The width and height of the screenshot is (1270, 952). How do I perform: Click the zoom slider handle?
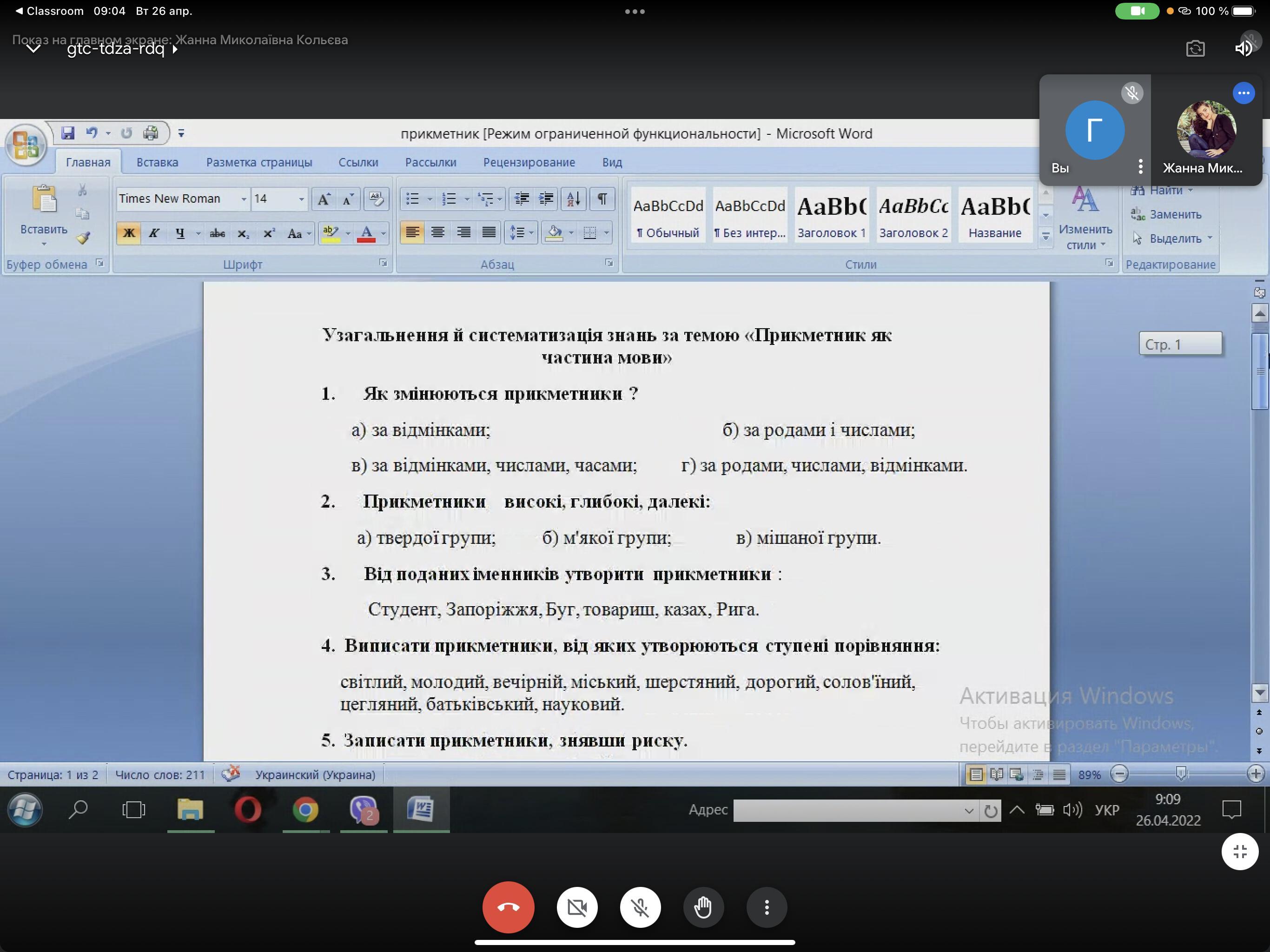[x=1181, y=774]
